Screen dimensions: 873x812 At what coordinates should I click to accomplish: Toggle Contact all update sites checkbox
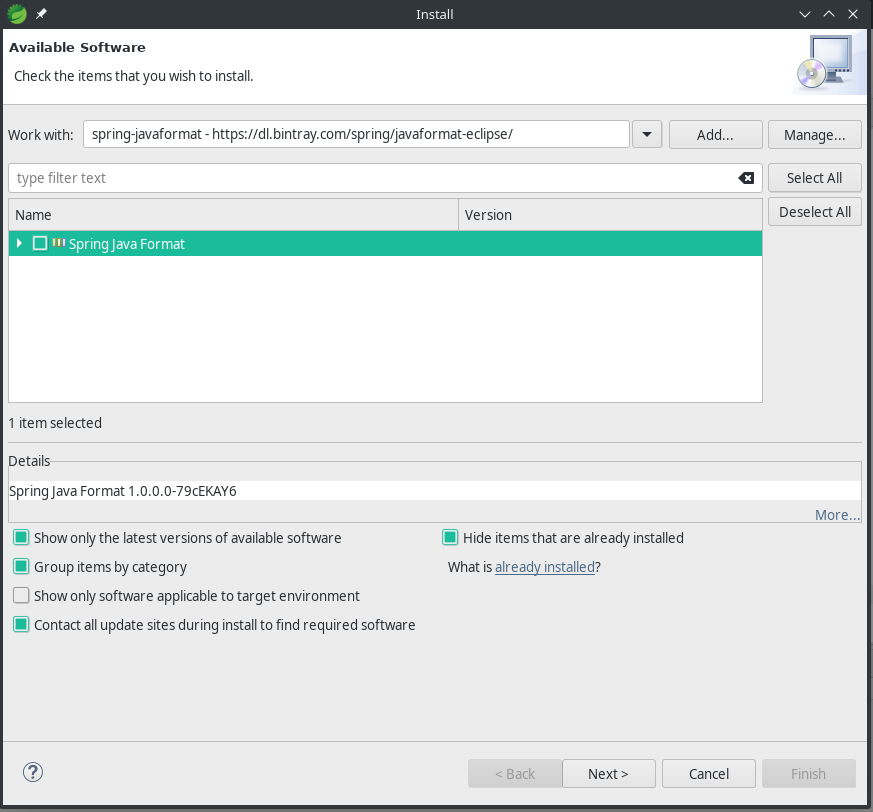coord(21,624)
